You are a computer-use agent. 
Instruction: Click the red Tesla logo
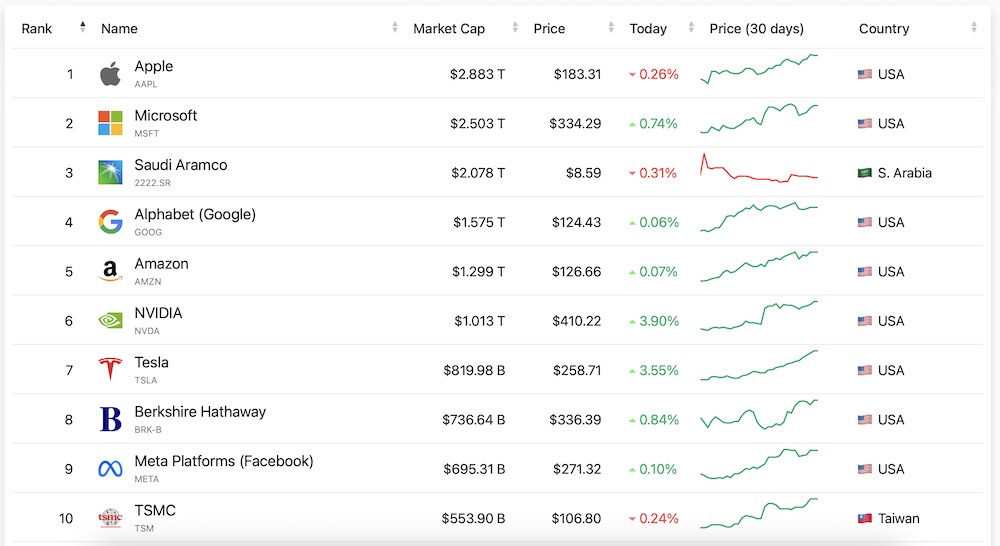coord(110,369)
